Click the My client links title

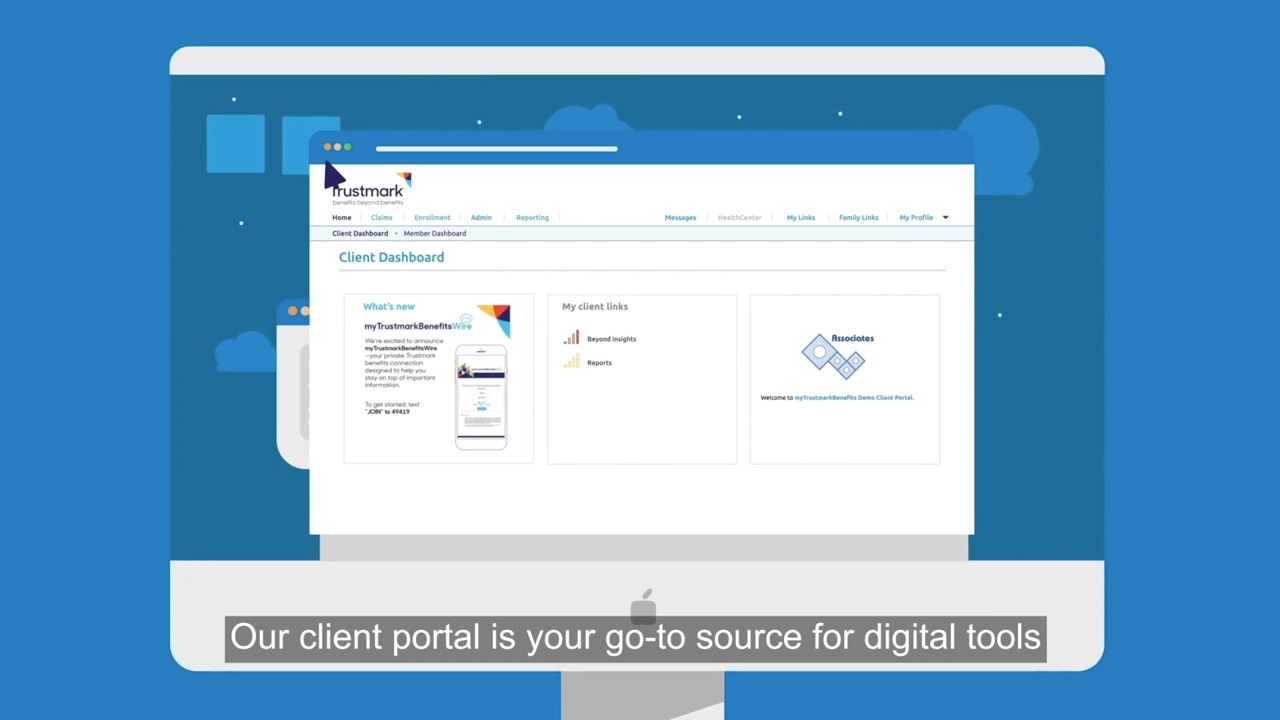point(595,306)
